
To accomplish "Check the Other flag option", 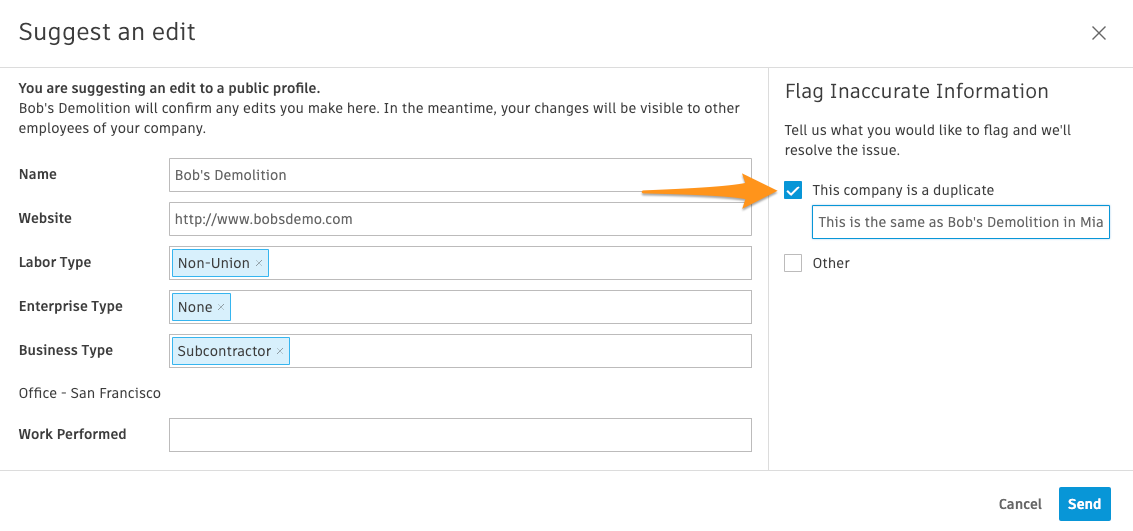I will click(793, 263).
